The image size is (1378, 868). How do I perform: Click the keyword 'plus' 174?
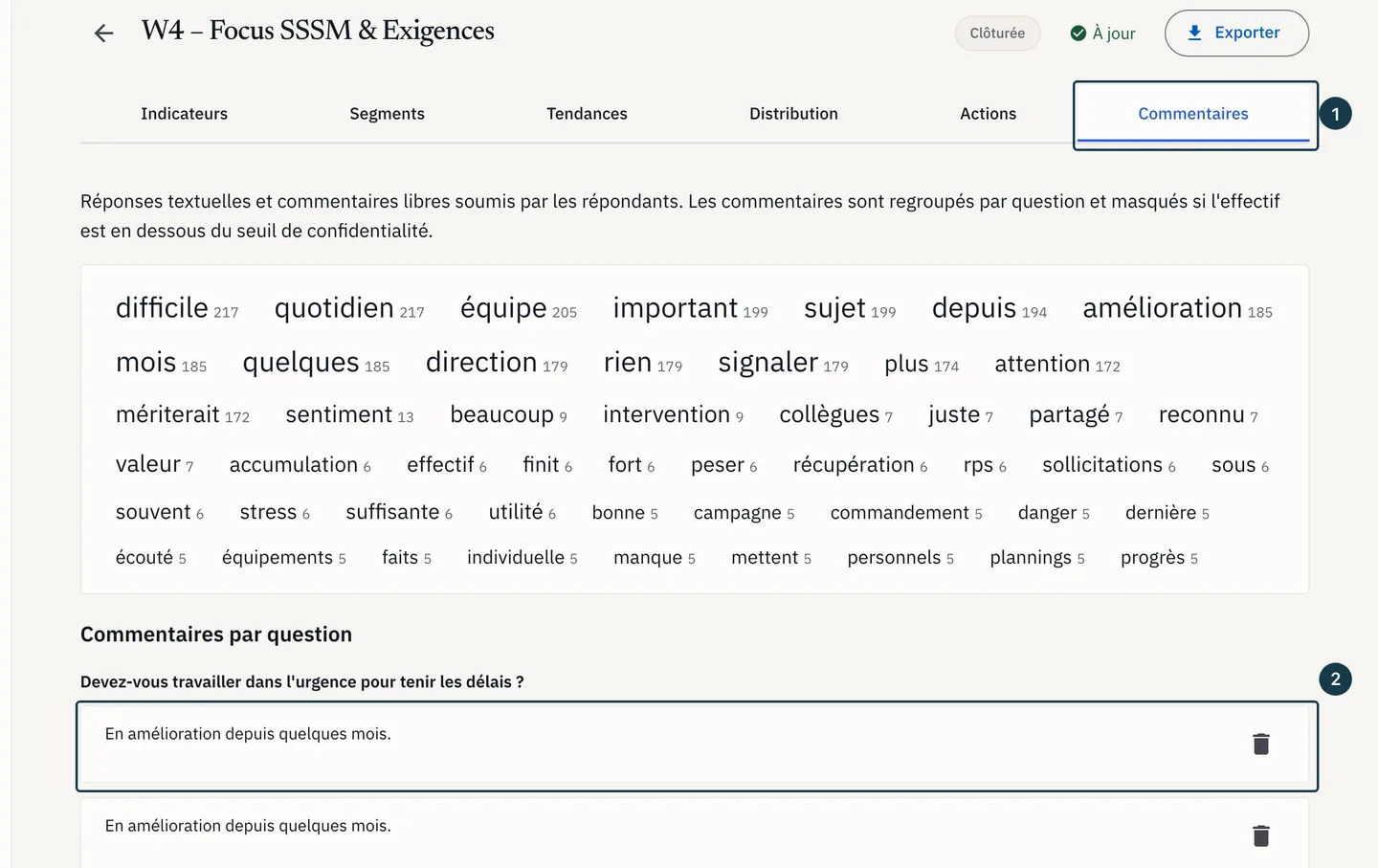click(922, 364)
